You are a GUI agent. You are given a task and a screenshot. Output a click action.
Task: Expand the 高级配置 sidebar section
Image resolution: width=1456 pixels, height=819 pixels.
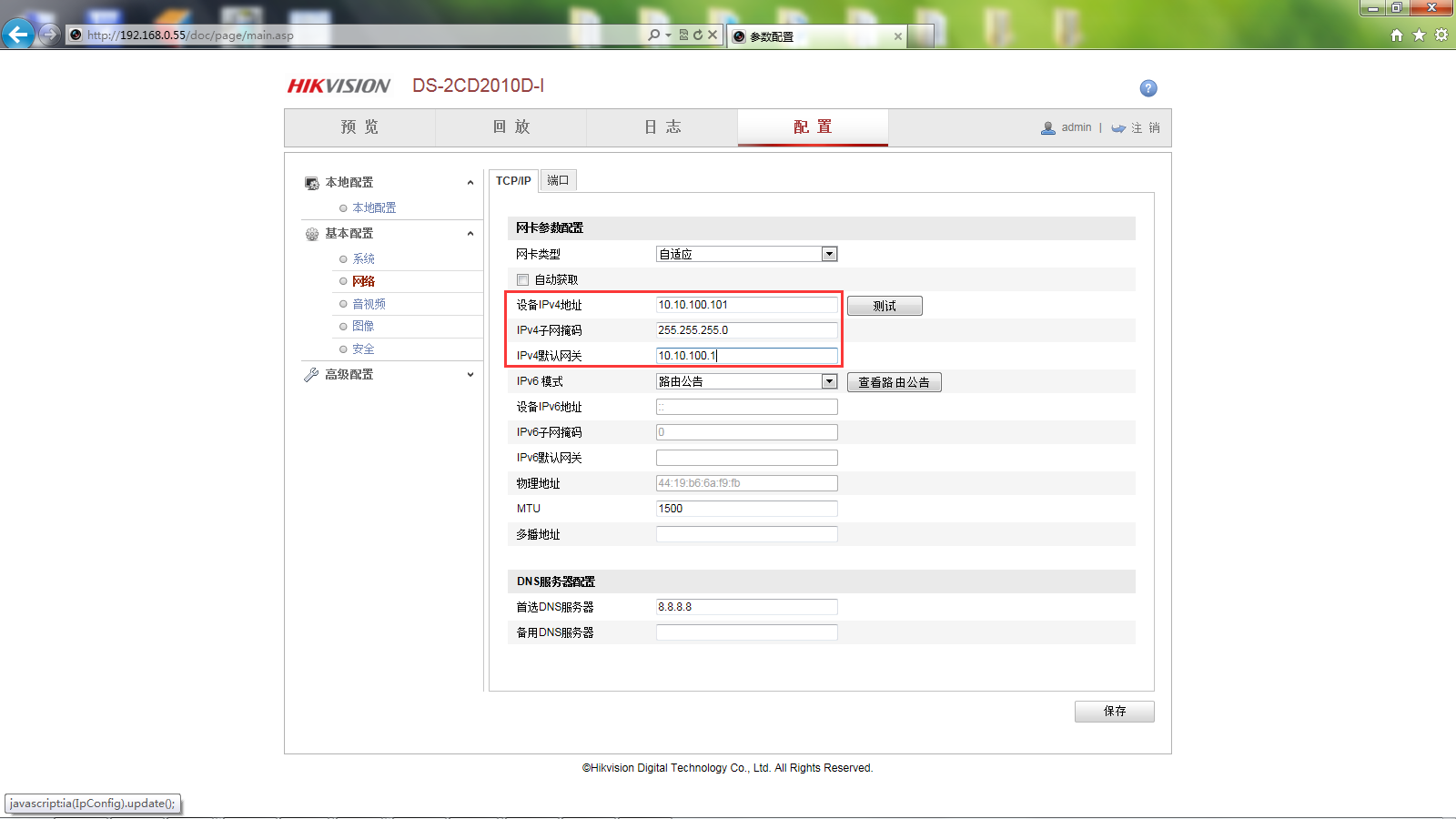470,375
